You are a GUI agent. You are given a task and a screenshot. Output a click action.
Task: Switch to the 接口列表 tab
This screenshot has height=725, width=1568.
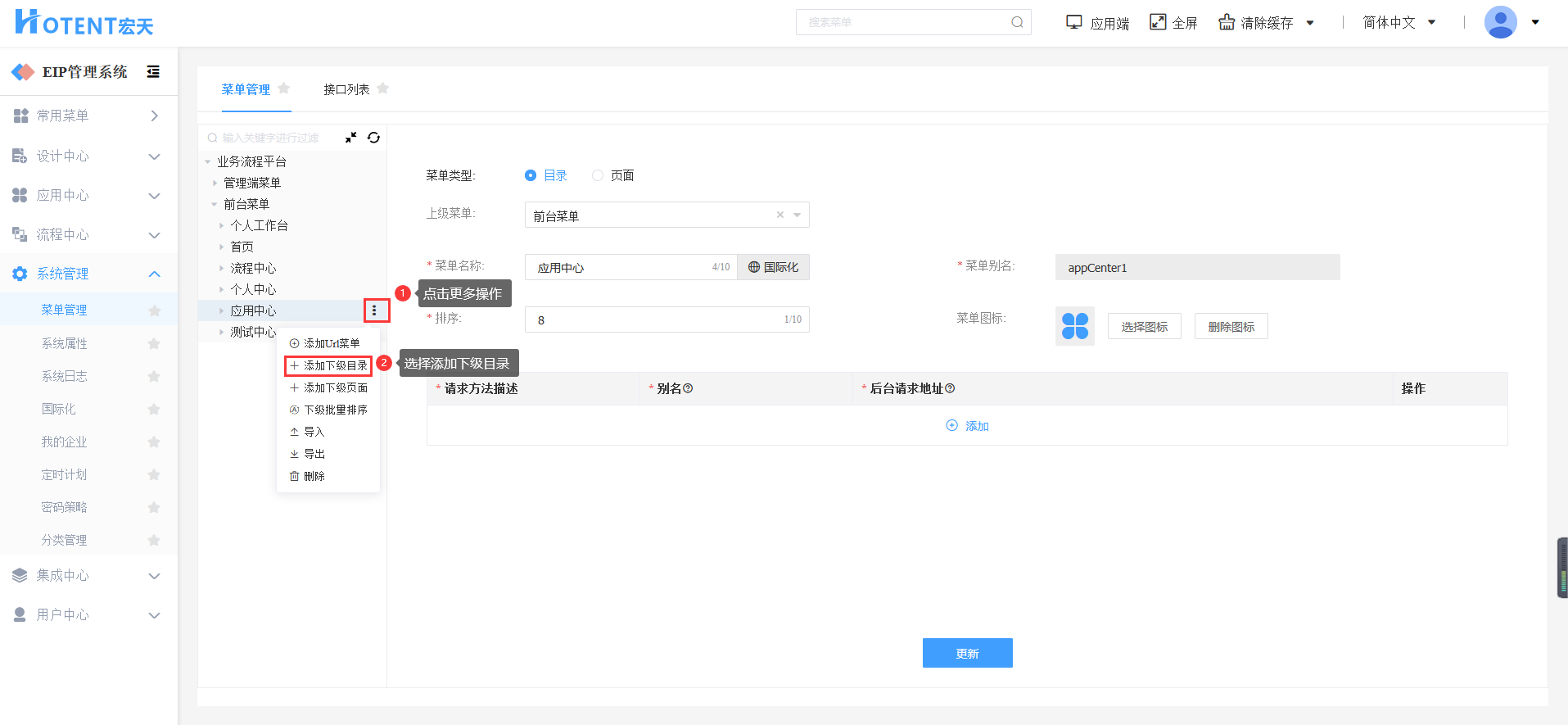[x=346, y=89]
